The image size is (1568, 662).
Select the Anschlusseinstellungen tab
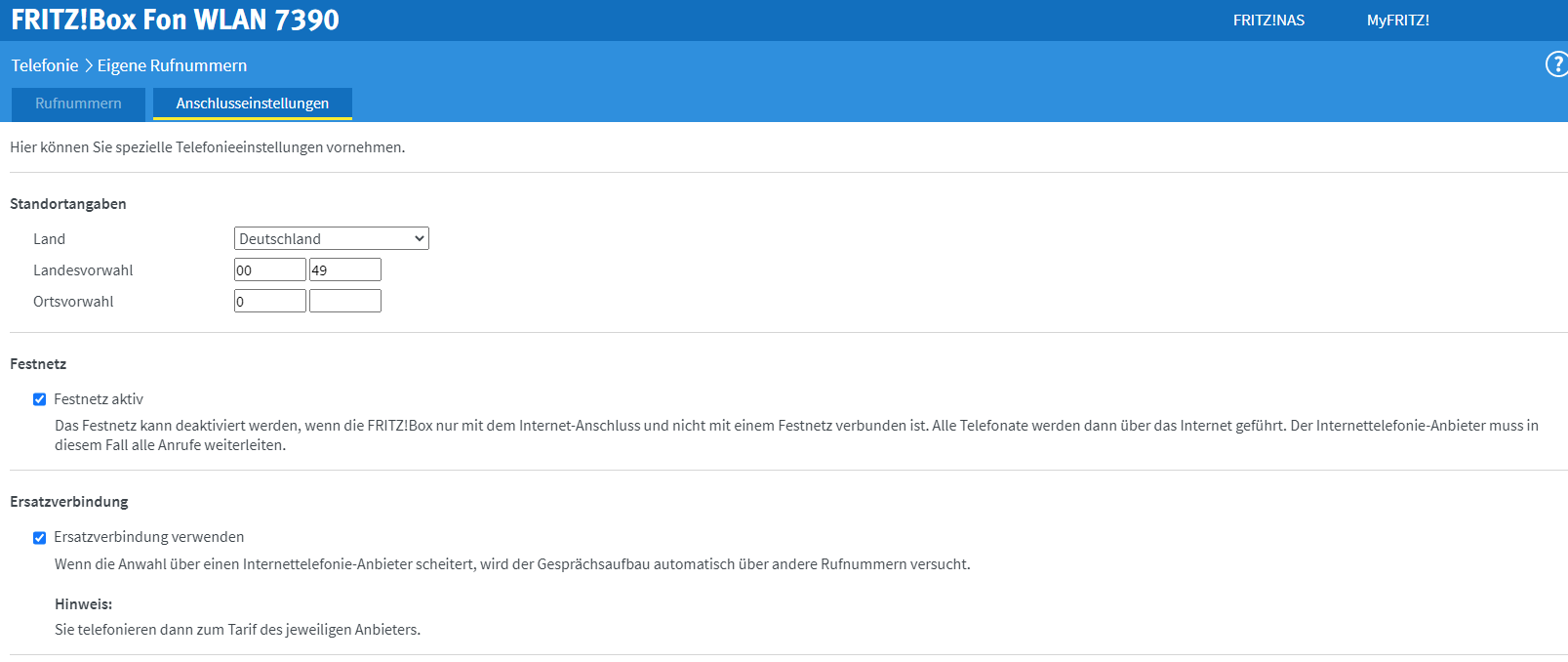pos(253,103)
